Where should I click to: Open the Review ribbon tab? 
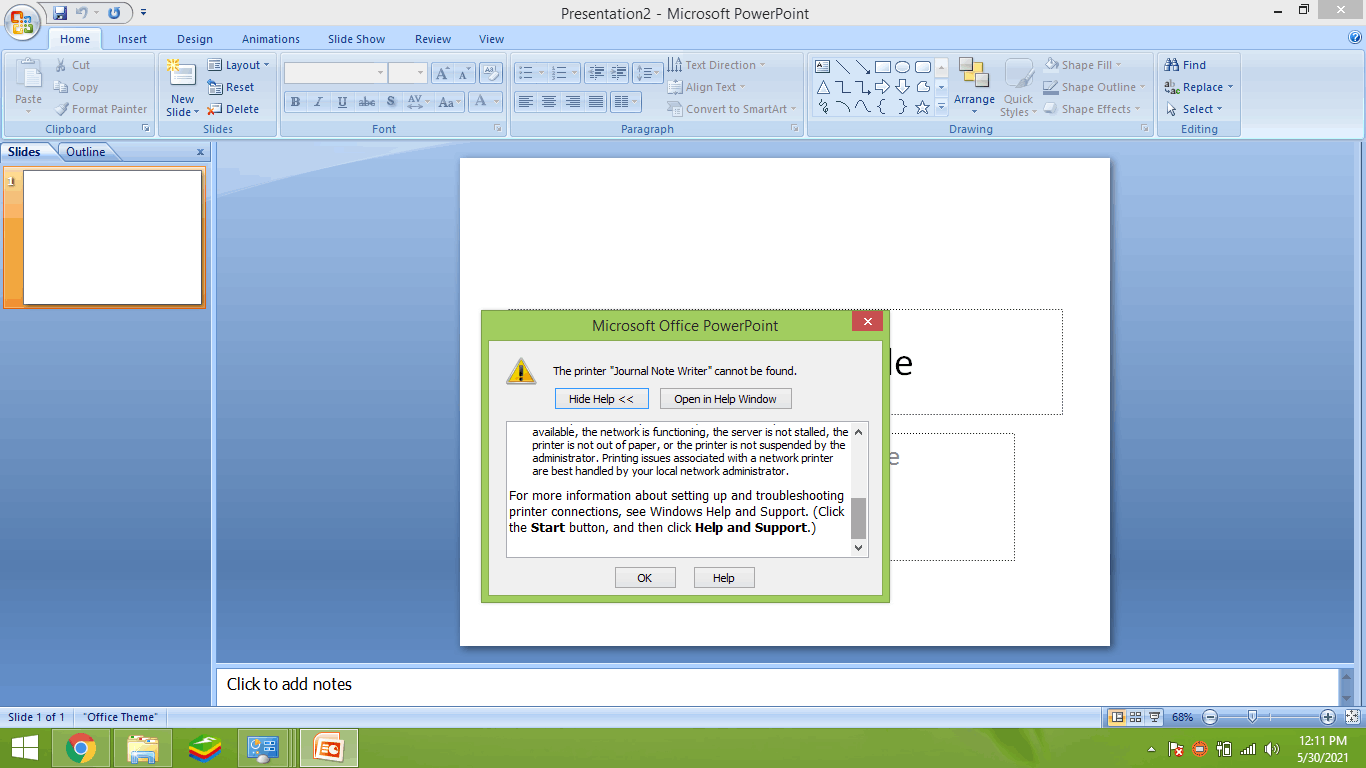[433, 39]
